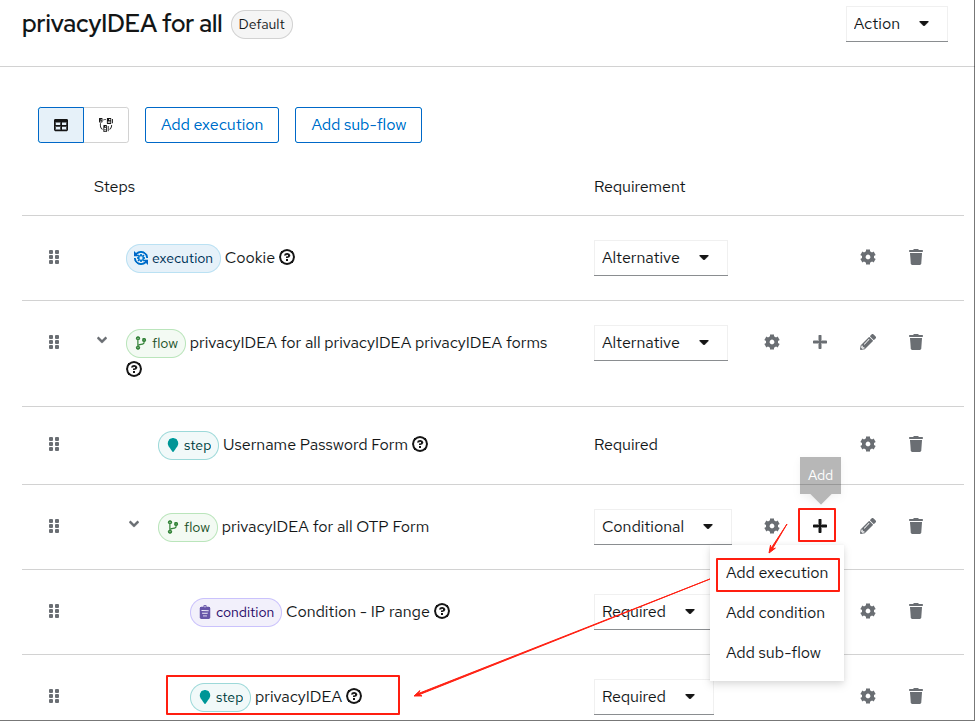Switch to table view mode

point(61,126)
